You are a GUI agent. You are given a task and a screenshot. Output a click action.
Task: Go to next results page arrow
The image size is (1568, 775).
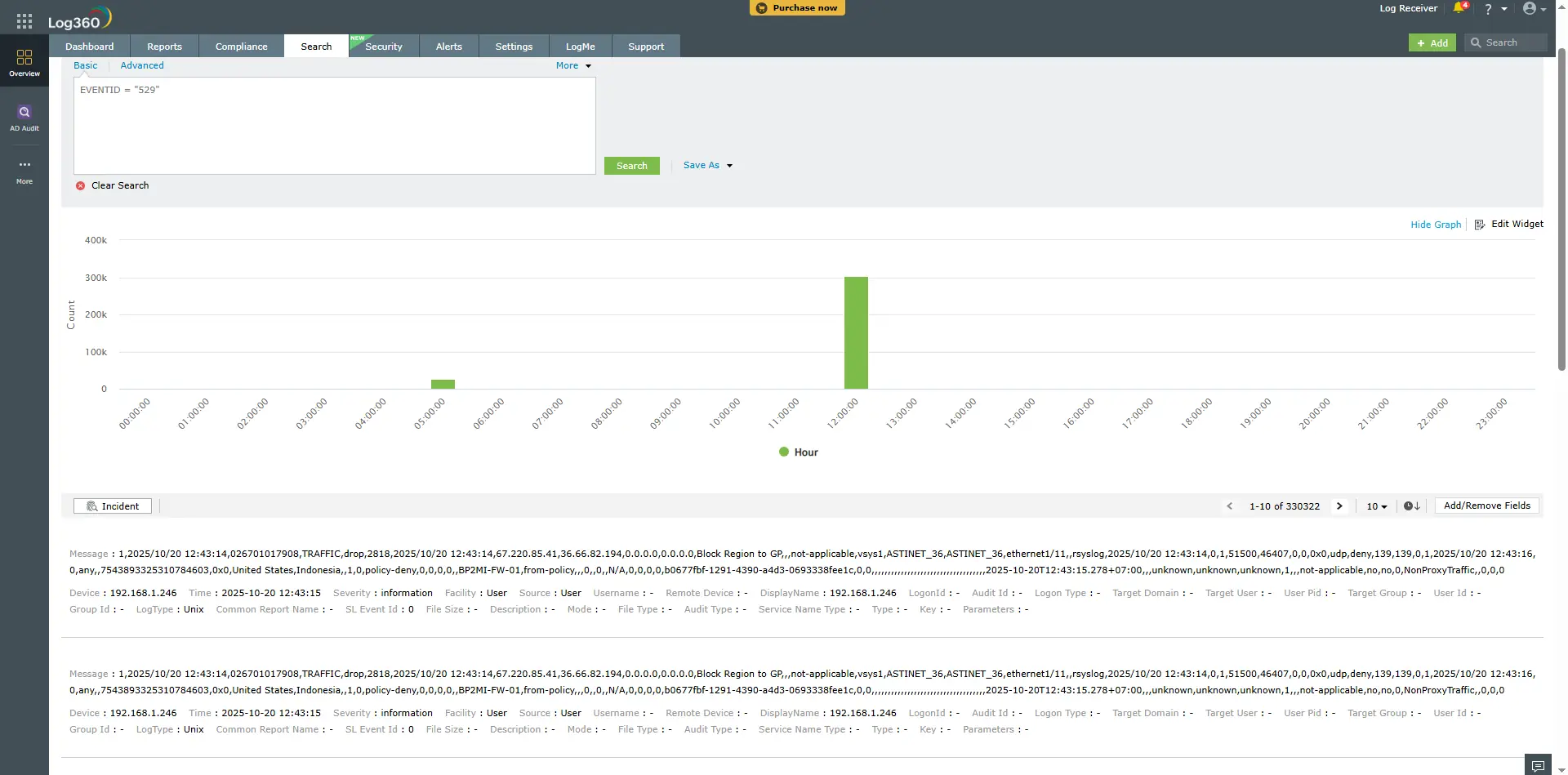tap(1339, 506)
